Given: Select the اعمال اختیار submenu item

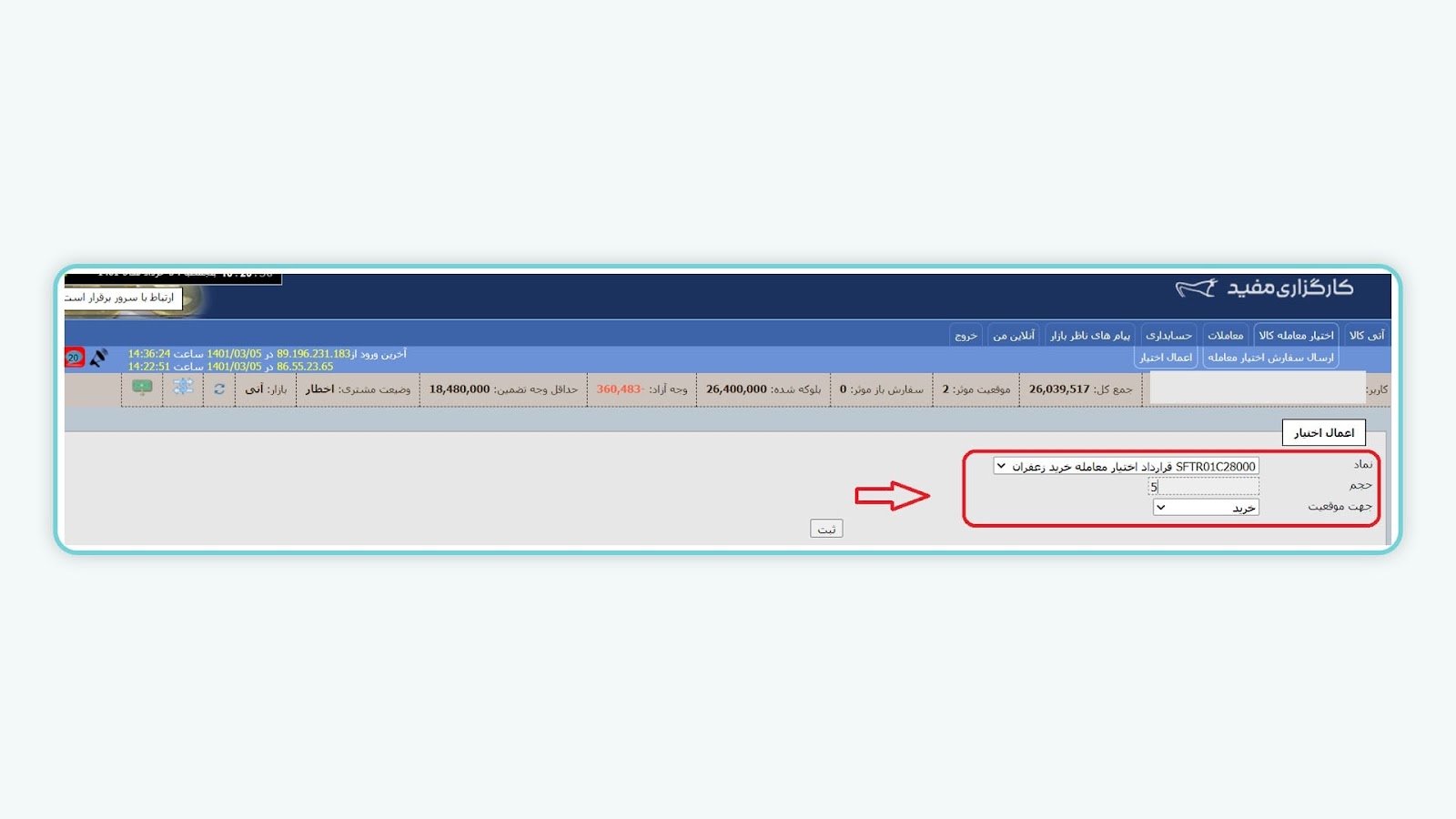Looking at the screenshot, I should coord(1166,358).
